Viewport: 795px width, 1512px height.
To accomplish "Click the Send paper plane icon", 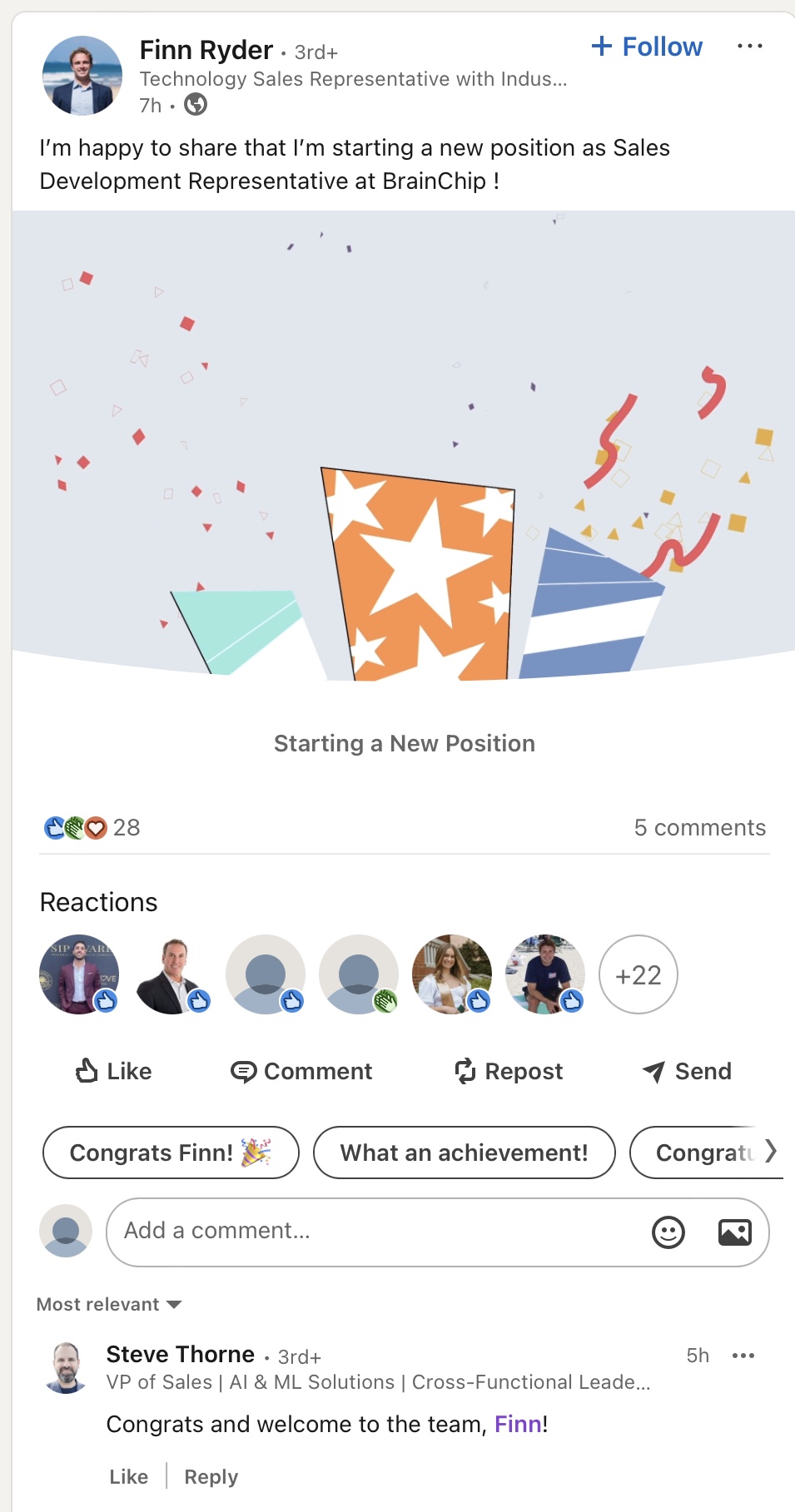I will click(653, 1072).
